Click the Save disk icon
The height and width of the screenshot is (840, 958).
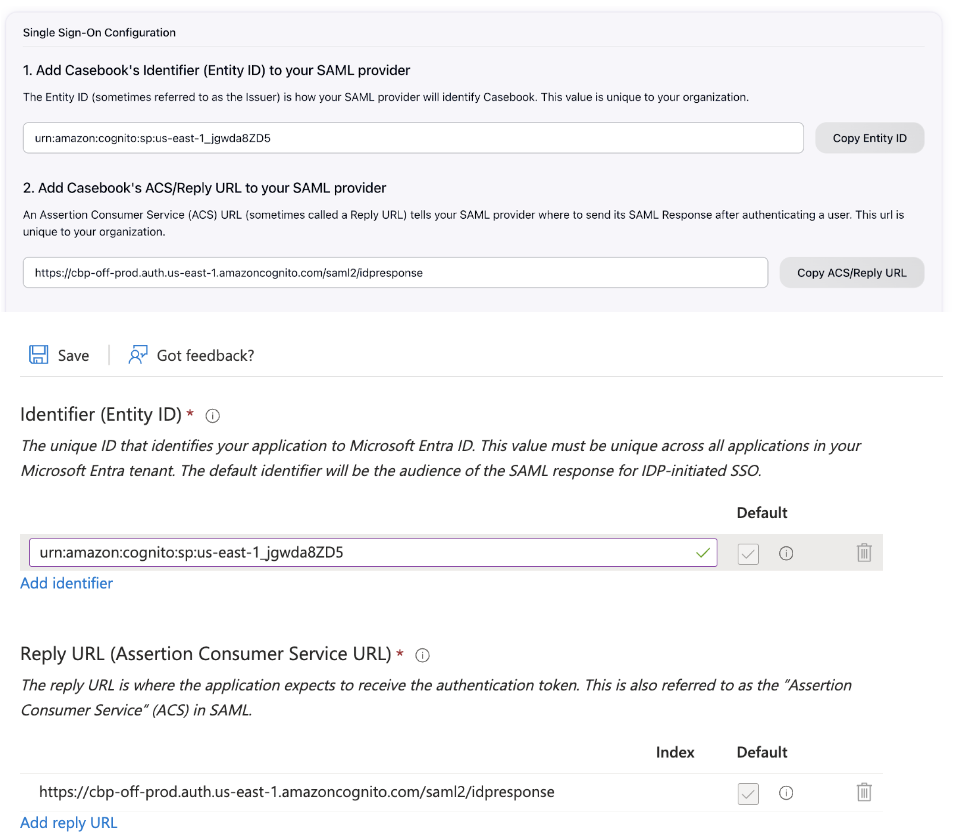coord(38,354)
